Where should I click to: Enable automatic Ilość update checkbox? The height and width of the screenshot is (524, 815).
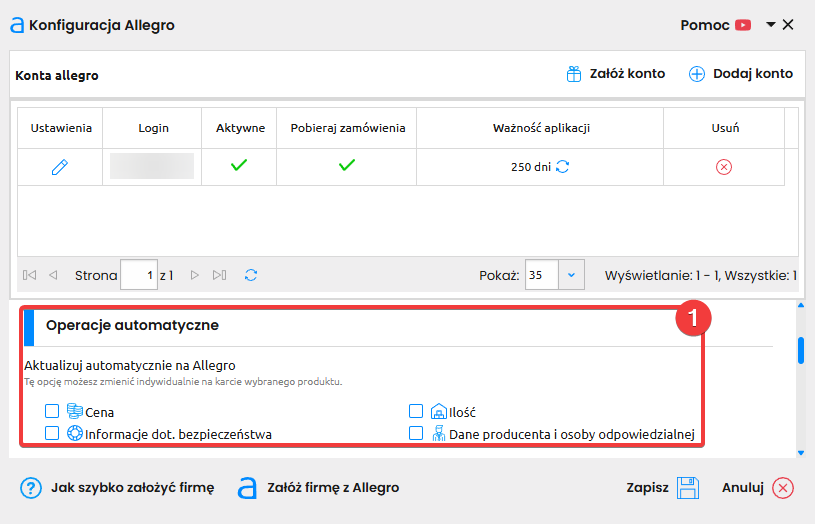click(x=416, y=411)
